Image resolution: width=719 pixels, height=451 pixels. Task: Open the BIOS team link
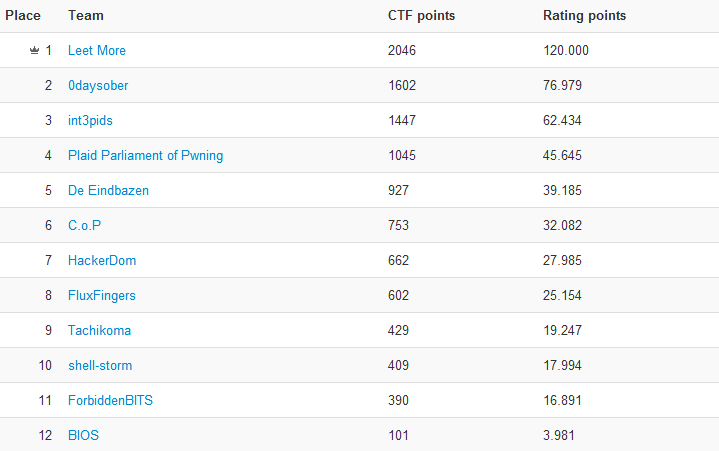pos(83,435)
